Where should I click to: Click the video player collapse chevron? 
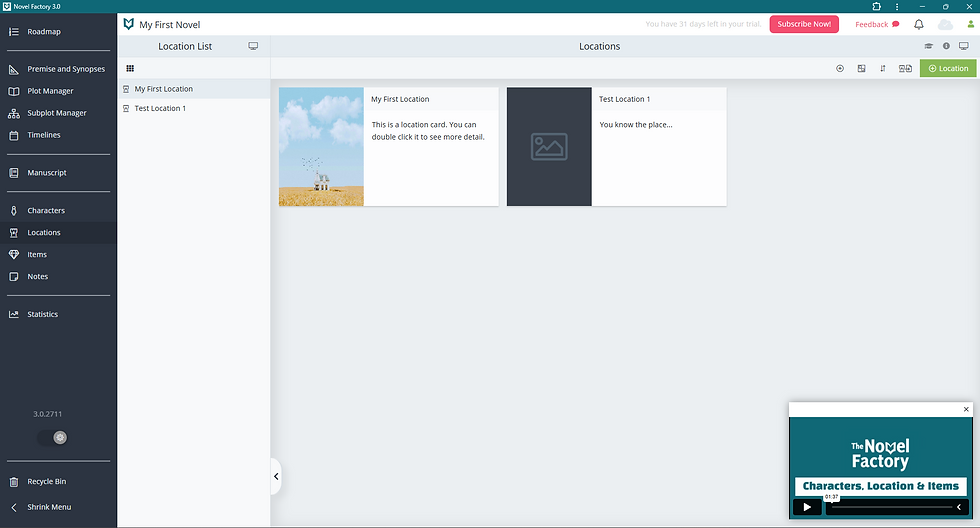click(959, 507)
